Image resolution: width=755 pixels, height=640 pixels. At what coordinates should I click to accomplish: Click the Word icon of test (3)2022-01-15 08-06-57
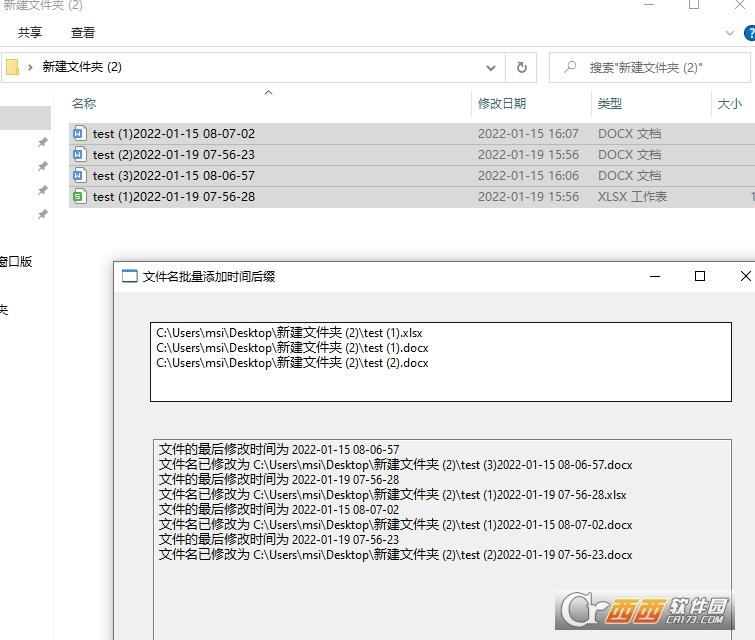point(79,175)
